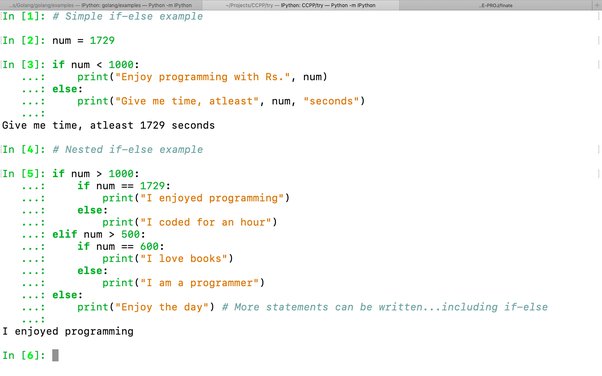Switch to the golang/examples IPython tab
Image resolution: width=602 pixels, height=376 pixels.
(101, 5)
